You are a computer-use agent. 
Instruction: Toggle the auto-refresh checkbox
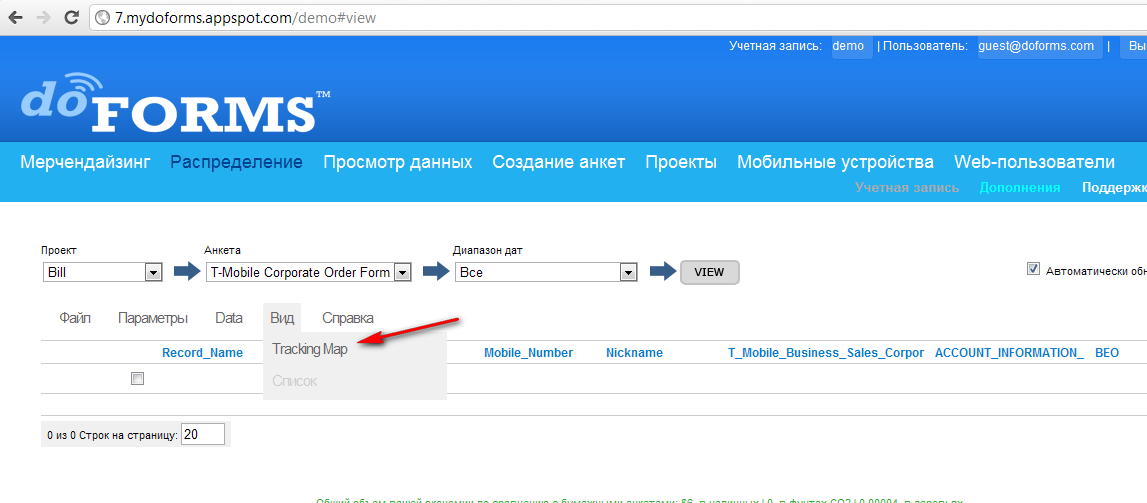click(x=1033, y=269)
